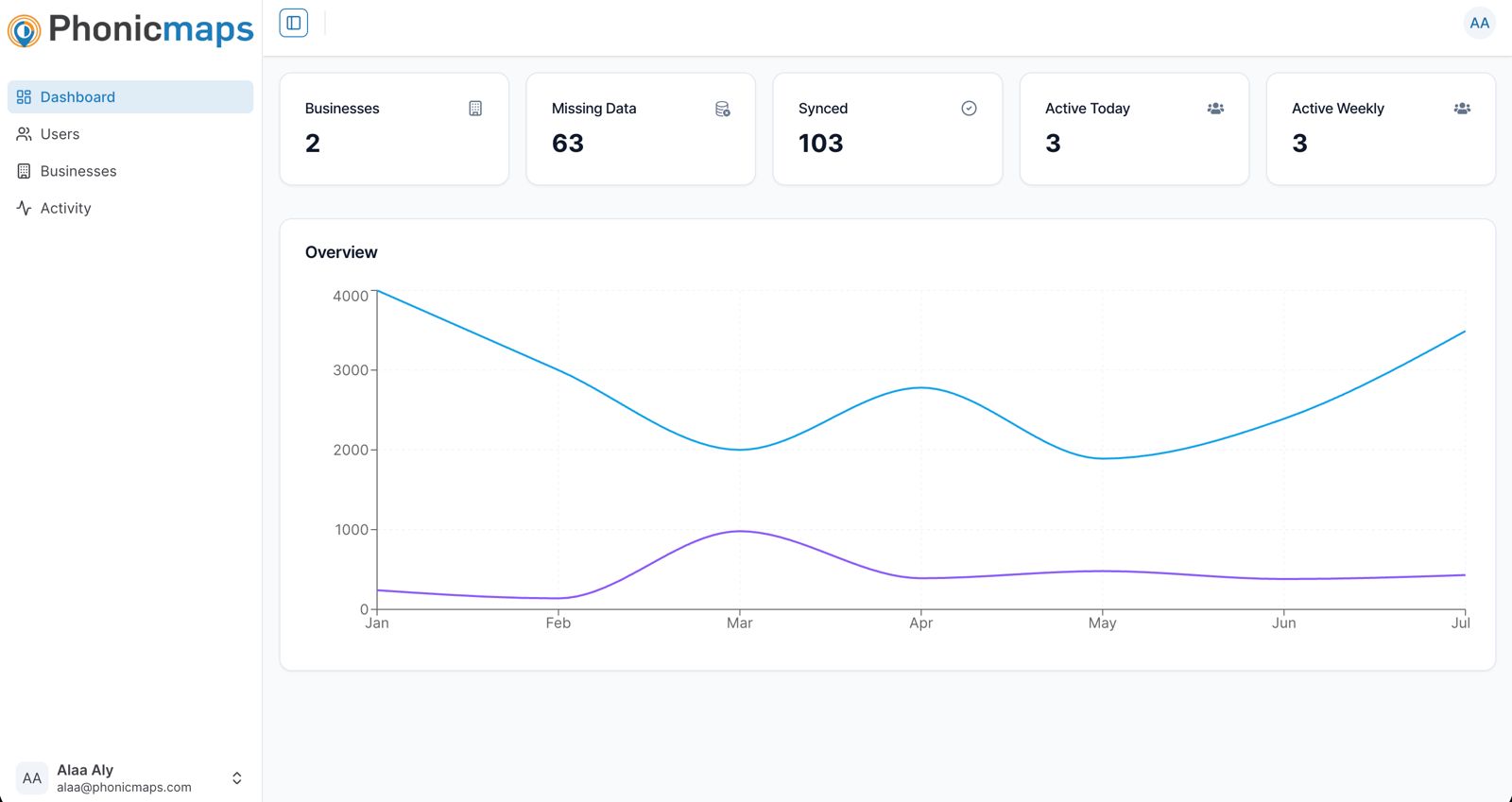The image size is (1512, 802).
Task: Click the users icon on Active Today card
Action: (x=1215, y=109)
